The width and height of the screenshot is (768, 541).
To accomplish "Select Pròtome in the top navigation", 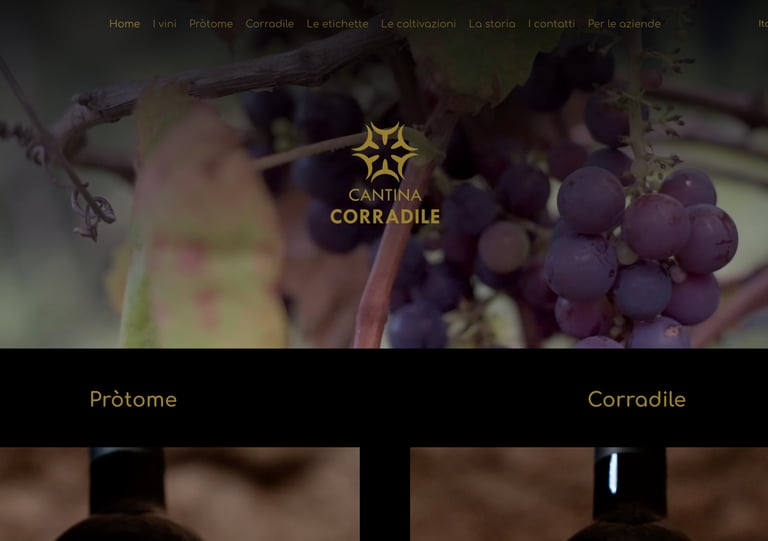I will [211, 24].
